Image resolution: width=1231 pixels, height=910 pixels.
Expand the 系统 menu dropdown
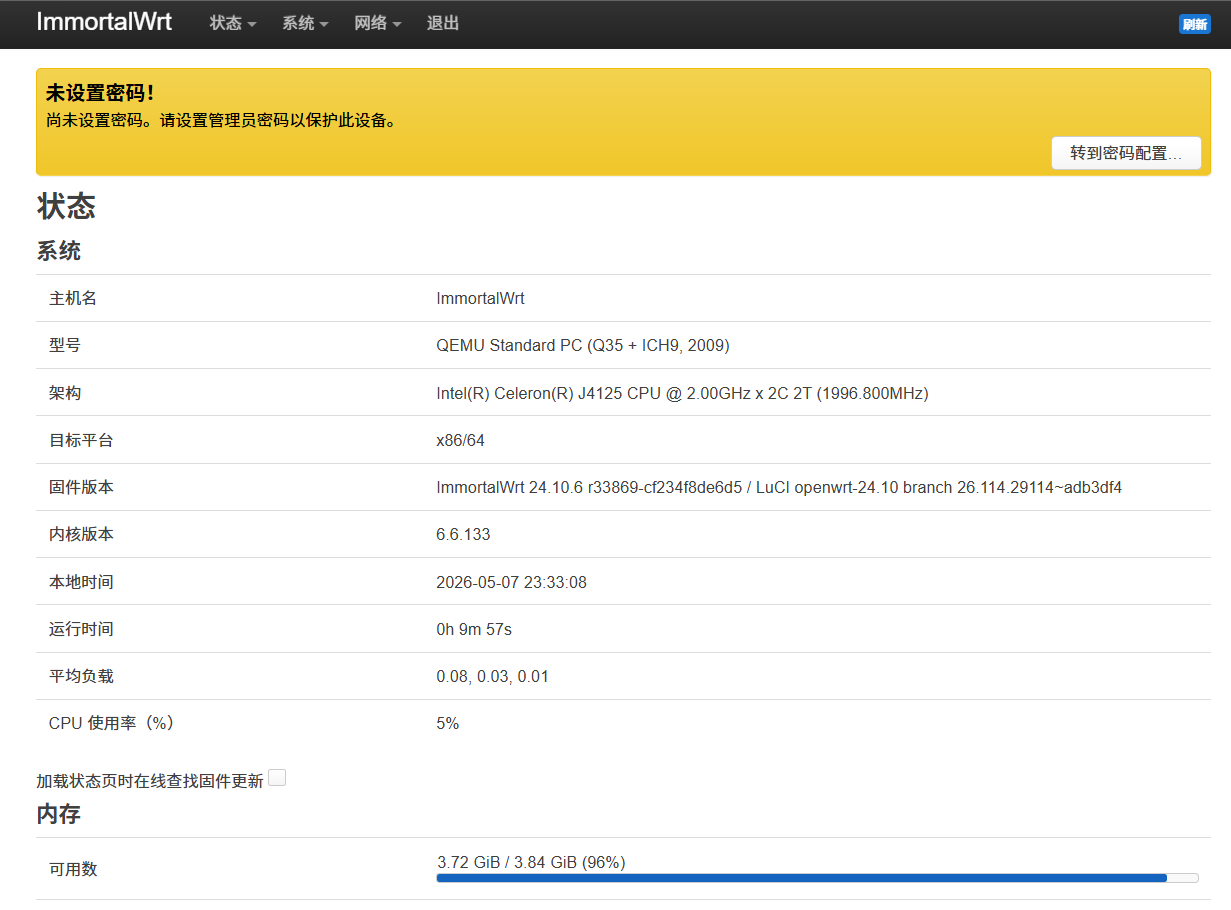click(305, 23)
